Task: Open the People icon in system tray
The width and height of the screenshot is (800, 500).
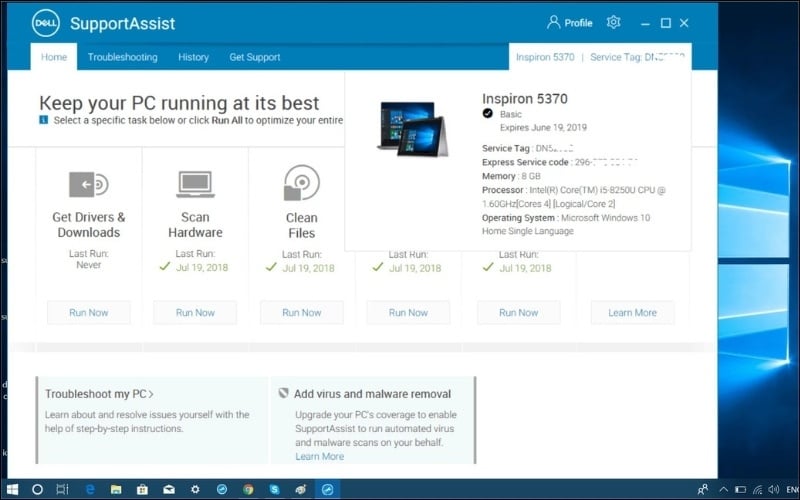Action: click(x=703, y=490)
